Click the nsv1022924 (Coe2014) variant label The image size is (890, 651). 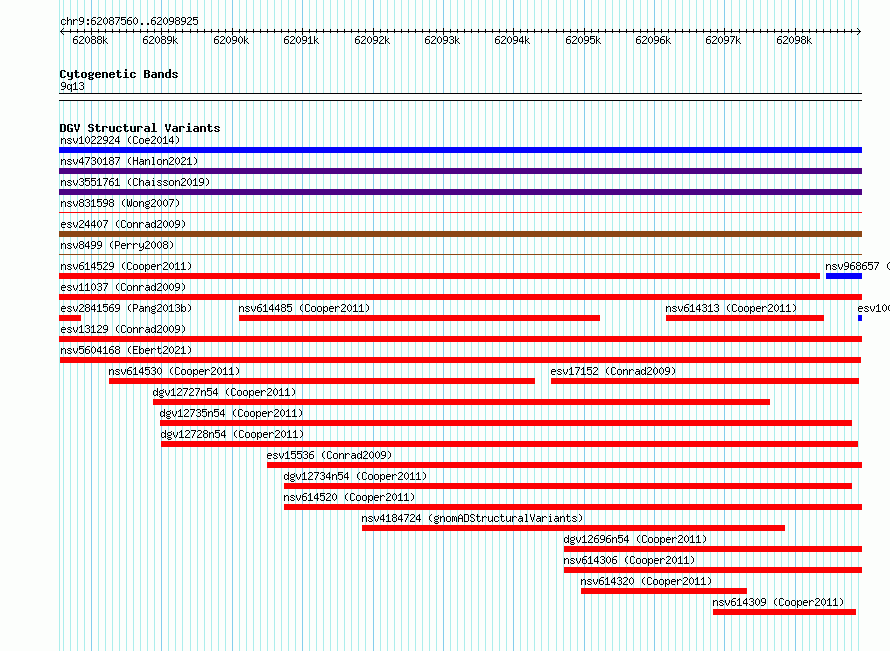click(120, 140)
